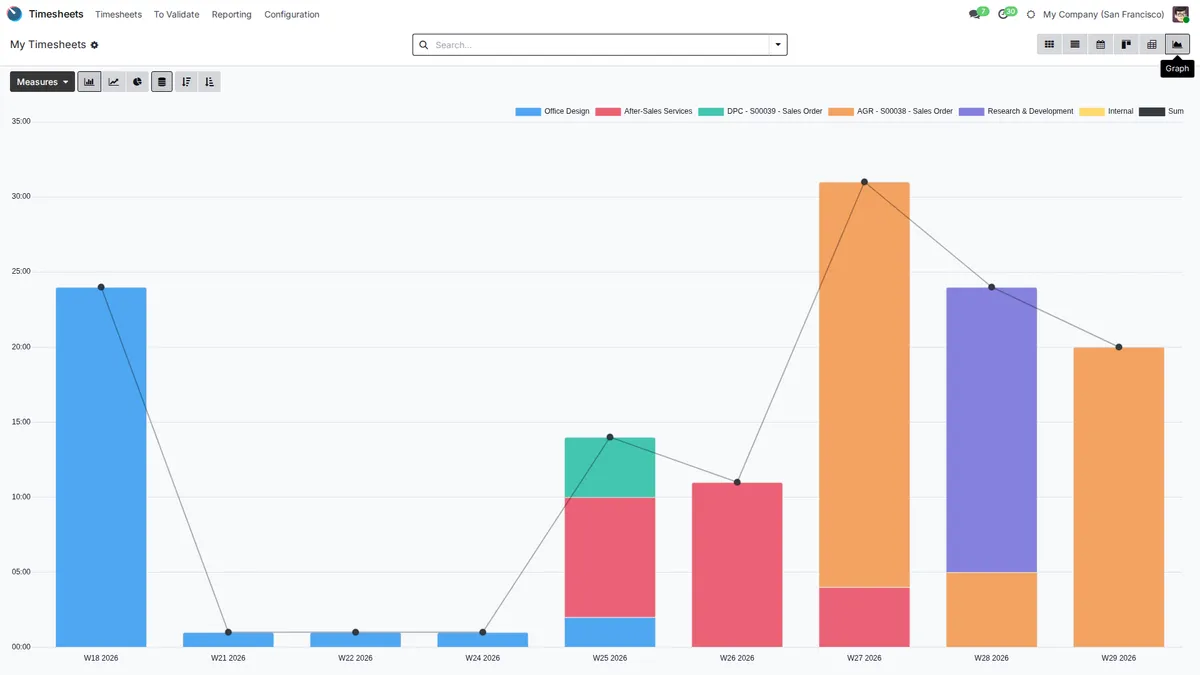This screenshot has height=675, width=1200.
Task: Open My Timesheets settings gear
Action: pyautogui.click(x=95, y=45)
